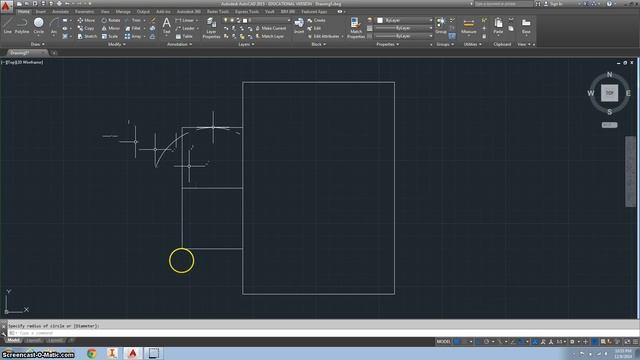Click Match Properties tool
640x360 pixels.
pos(356,28)
